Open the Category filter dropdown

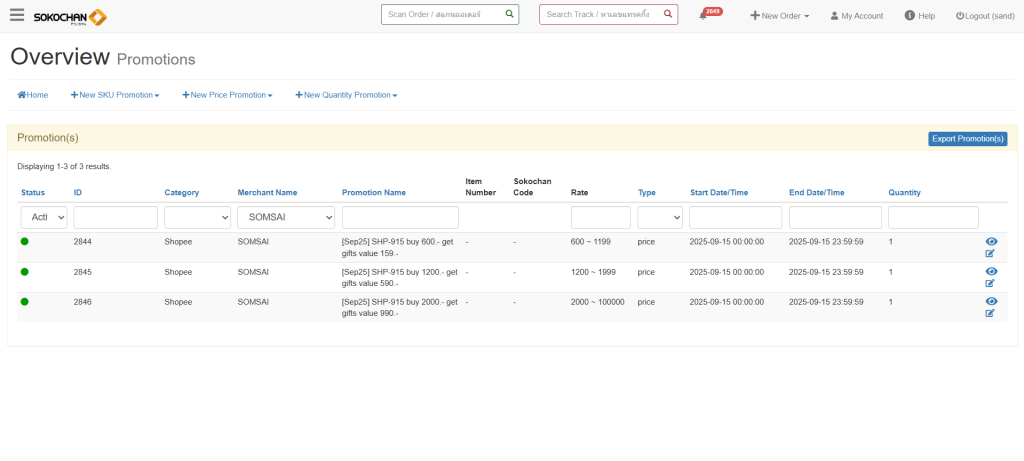tap(196, 217)
